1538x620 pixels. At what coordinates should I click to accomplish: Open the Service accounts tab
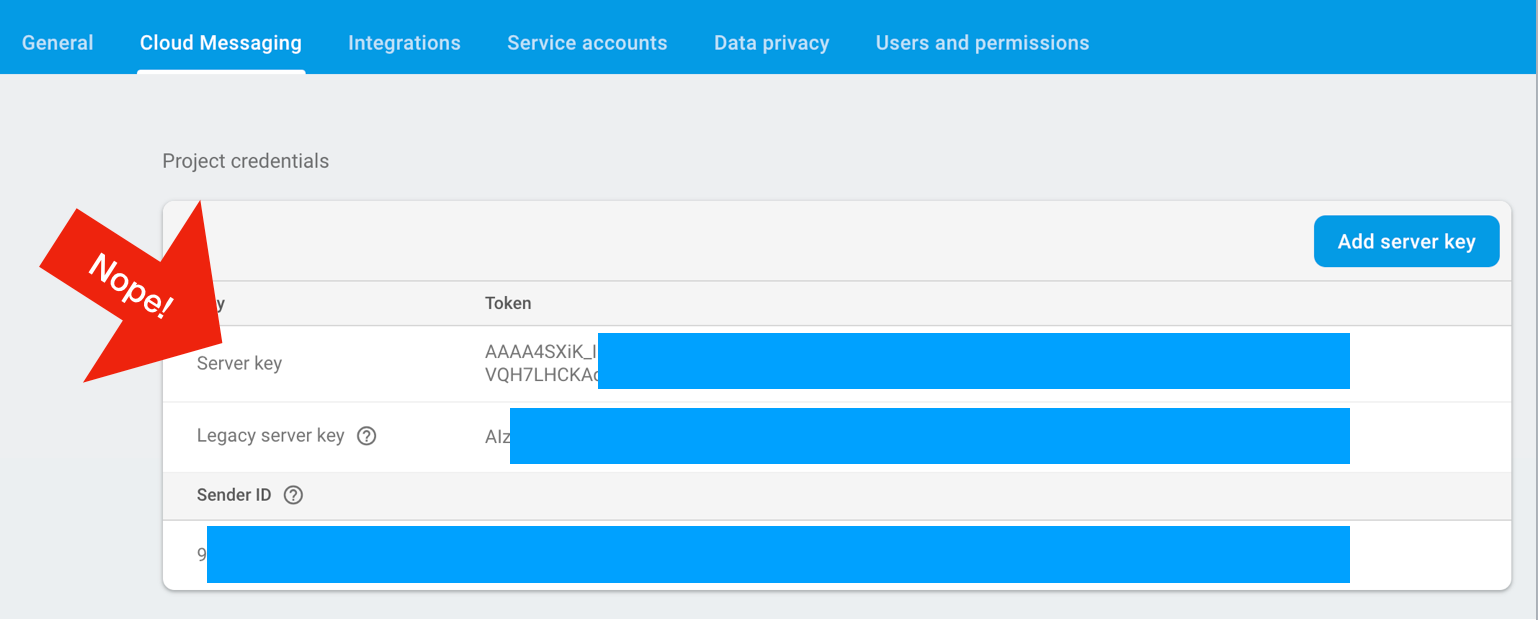click(x=587, y=43)
